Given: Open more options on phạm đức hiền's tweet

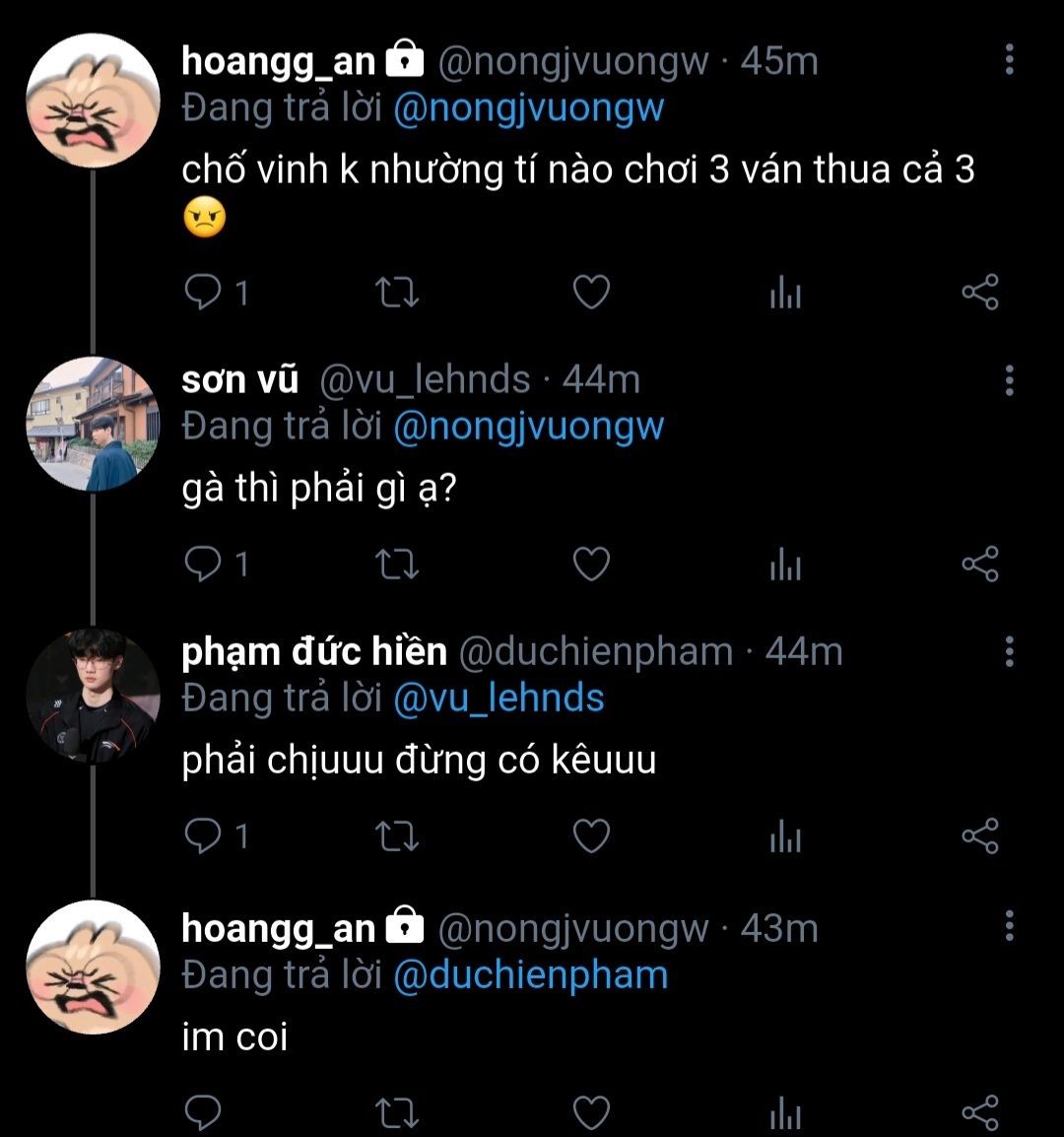Looking at the screenshot, I should [x=1009, y=651].
